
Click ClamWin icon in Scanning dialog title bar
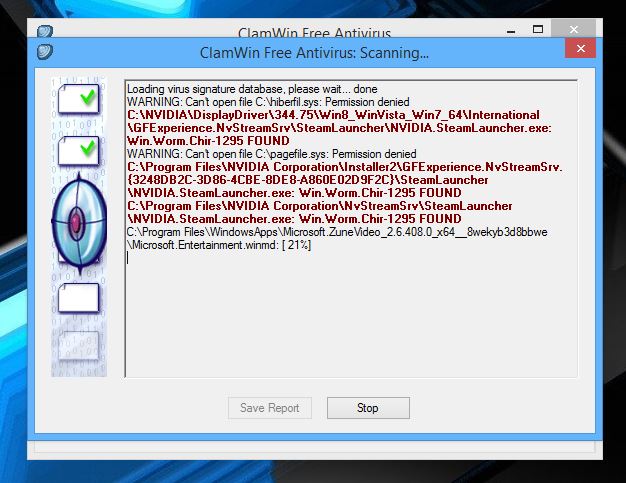(44, 52)
